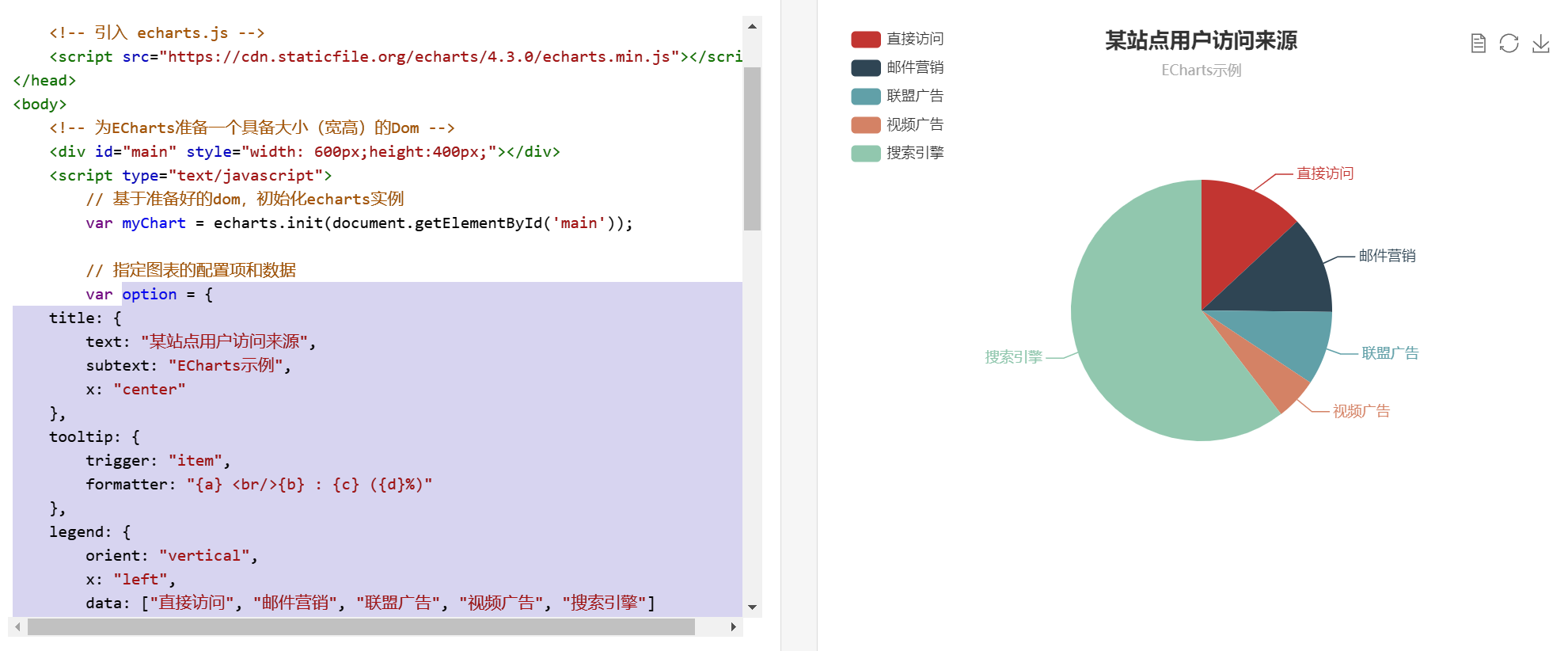Click the horizontal scroll right arrow
Image resolution: width=1568 pixels, height=651 pixels.
point(733,626)
